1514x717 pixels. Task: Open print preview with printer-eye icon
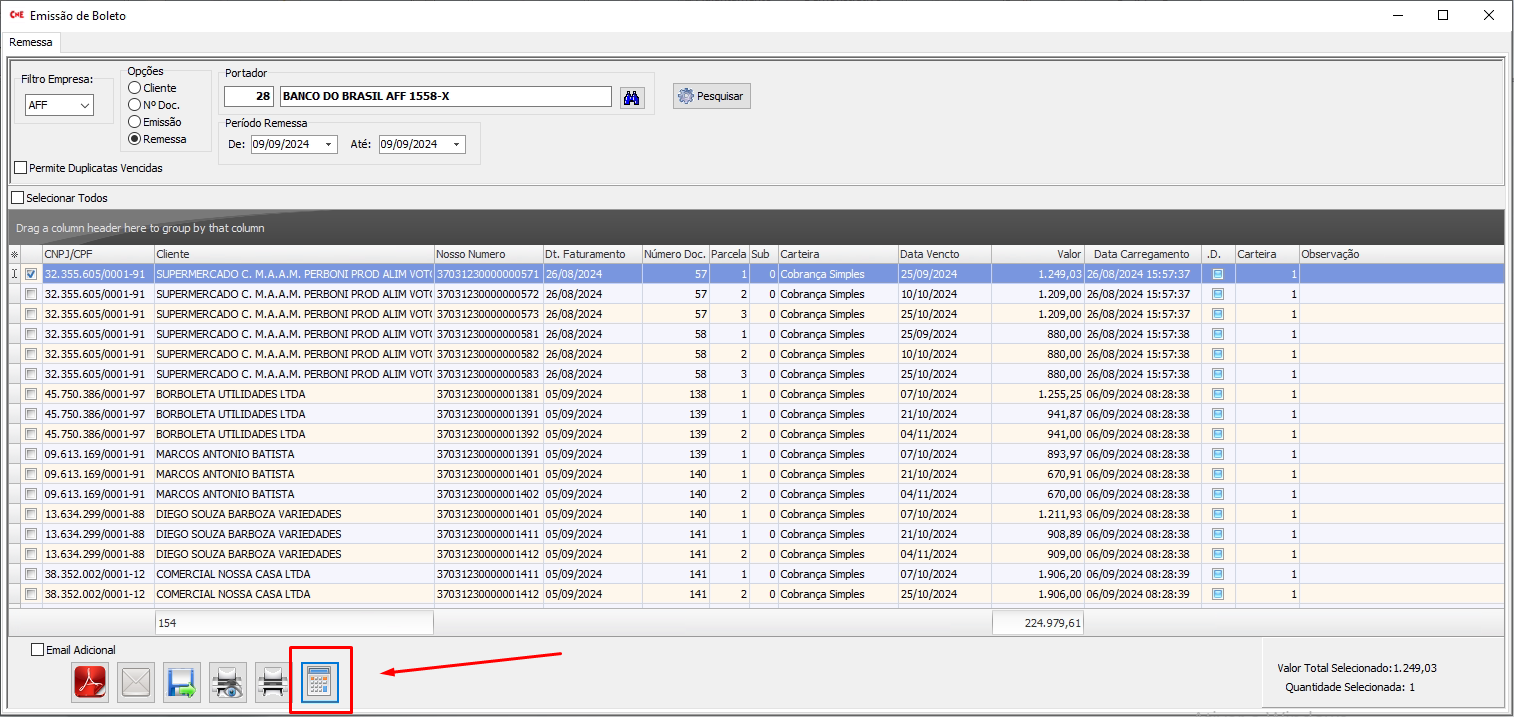point(228,682)
